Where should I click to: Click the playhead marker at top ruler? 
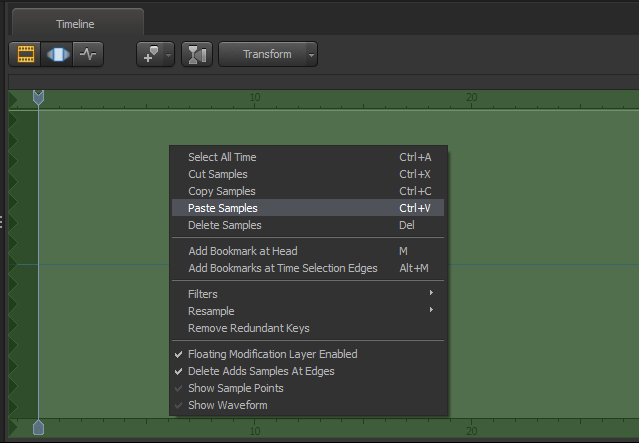pyautogui.click(x=38, y=98)
